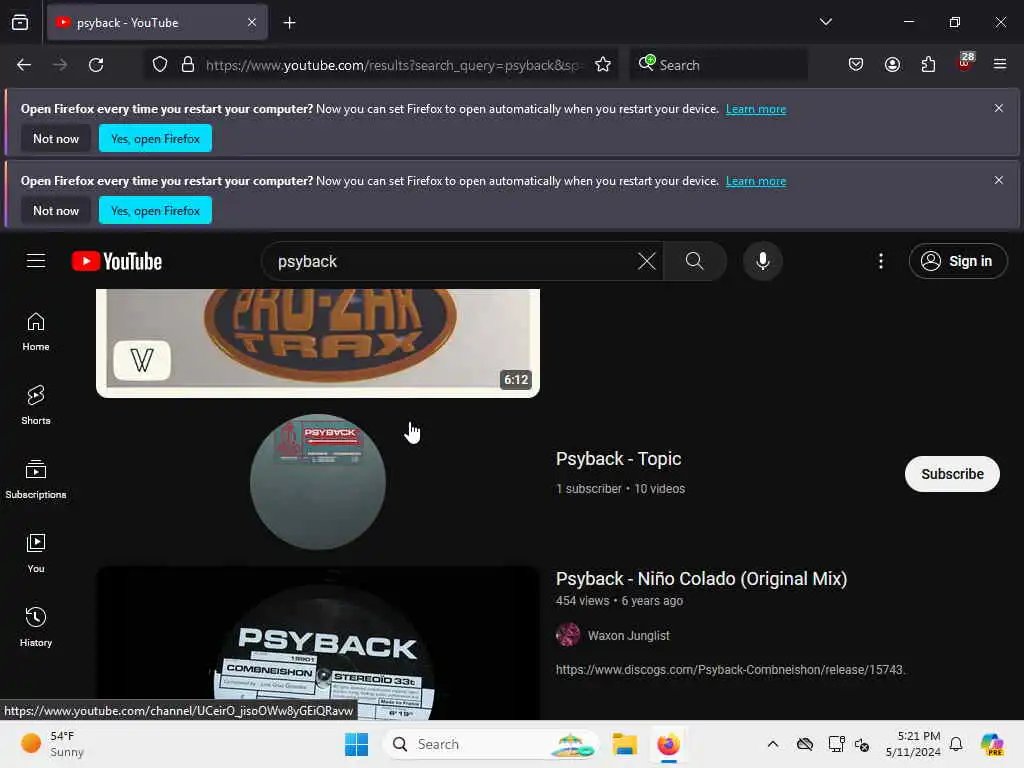Open the clock showing 5:21 PM

click(913, 744)
